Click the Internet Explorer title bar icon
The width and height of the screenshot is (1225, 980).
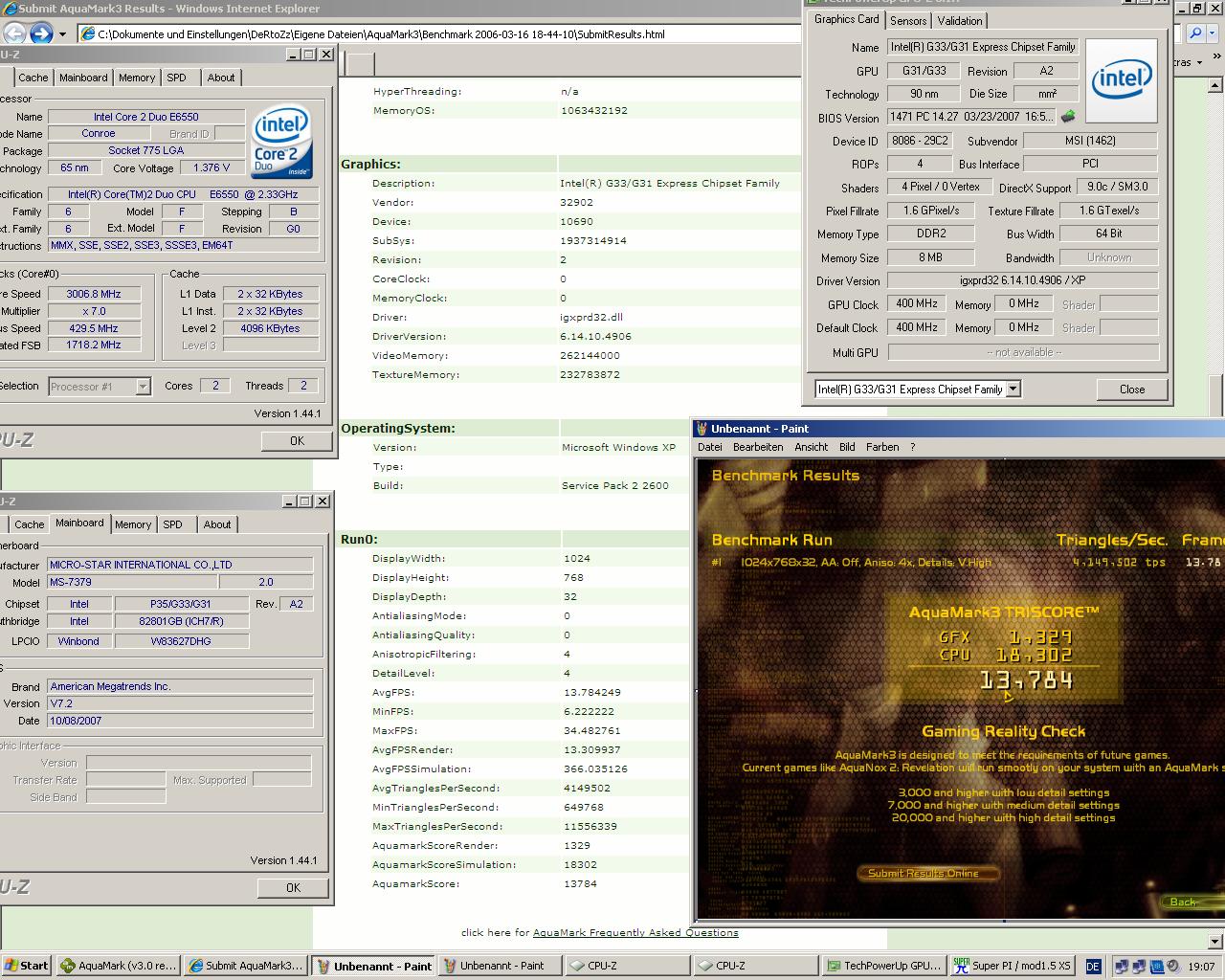pos(9,9)
